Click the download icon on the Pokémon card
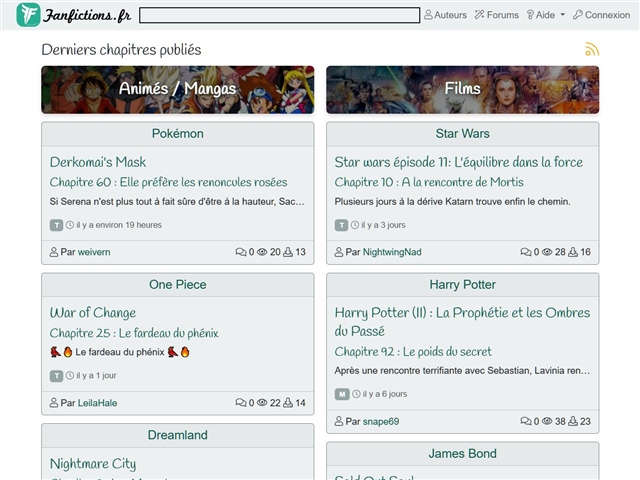Screen dimensions: 640x480 tap(288, 252)
